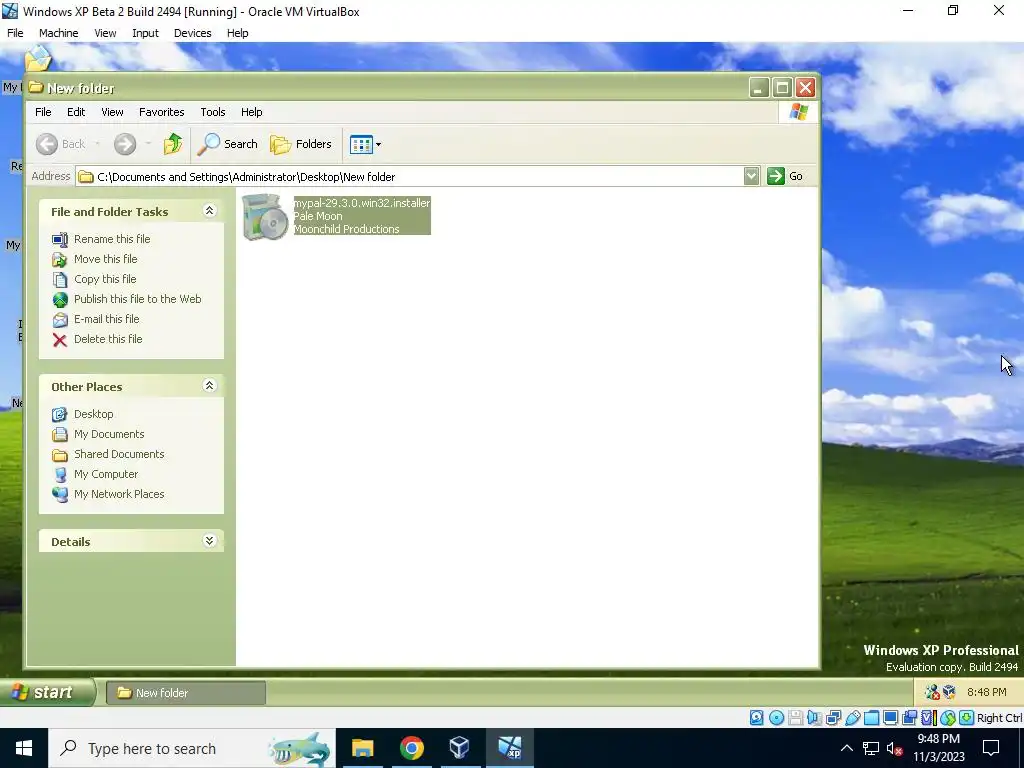Toggle the Folders pane button
The width and height of the screenshot is (1024, 768).
301,144
